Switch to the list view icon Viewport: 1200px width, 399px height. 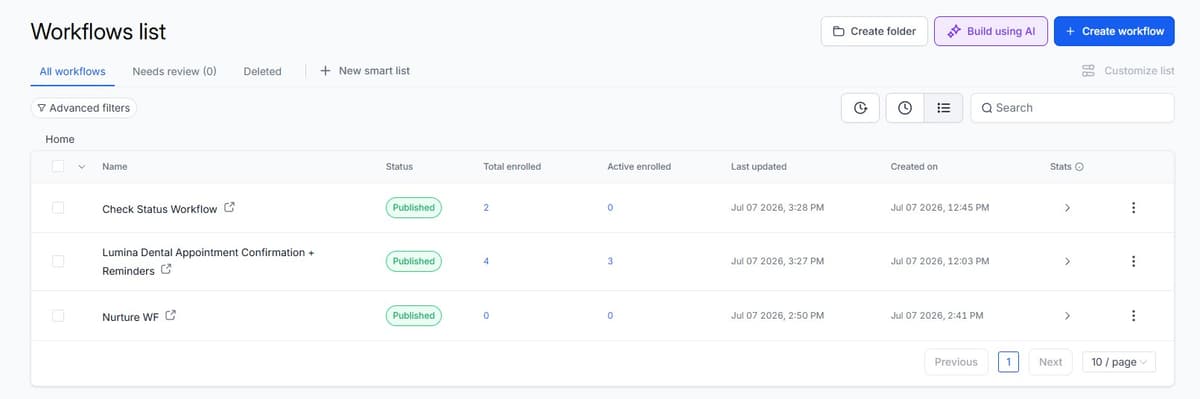[943, 108]
